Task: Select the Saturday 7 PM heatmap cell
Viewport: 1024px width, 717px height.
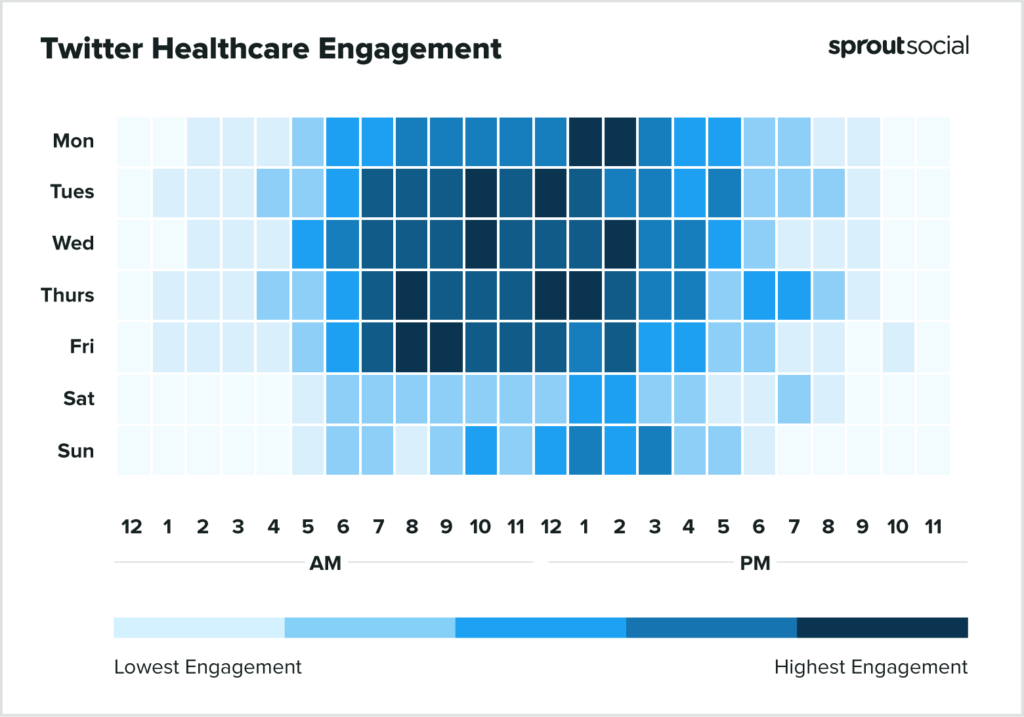Action: click(x=794, y=399)
